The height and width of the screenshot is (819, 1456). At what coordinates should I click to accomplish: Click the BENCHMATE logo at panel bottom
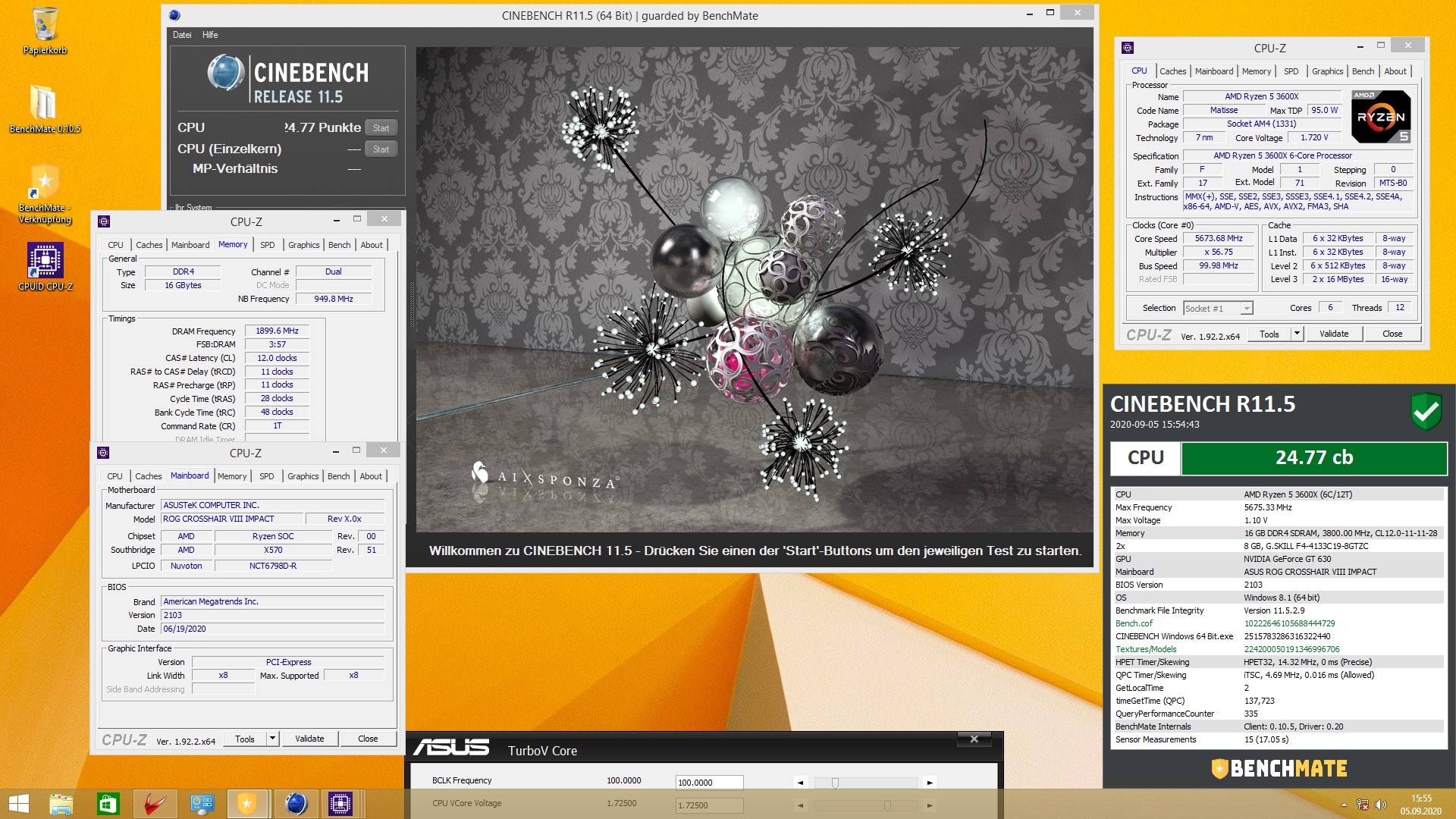1279,769
